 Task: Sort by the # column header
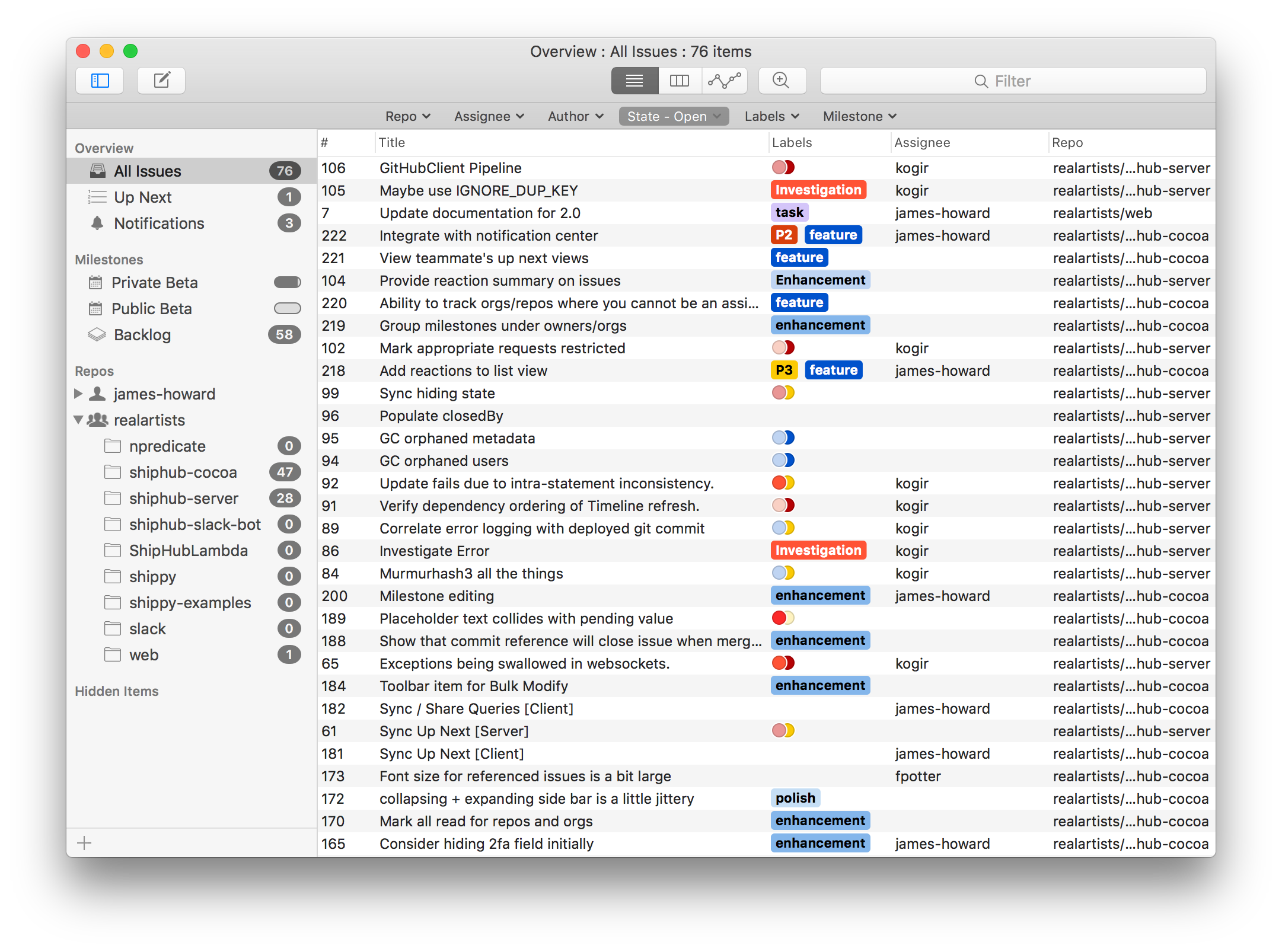click(x=346, y=142)
